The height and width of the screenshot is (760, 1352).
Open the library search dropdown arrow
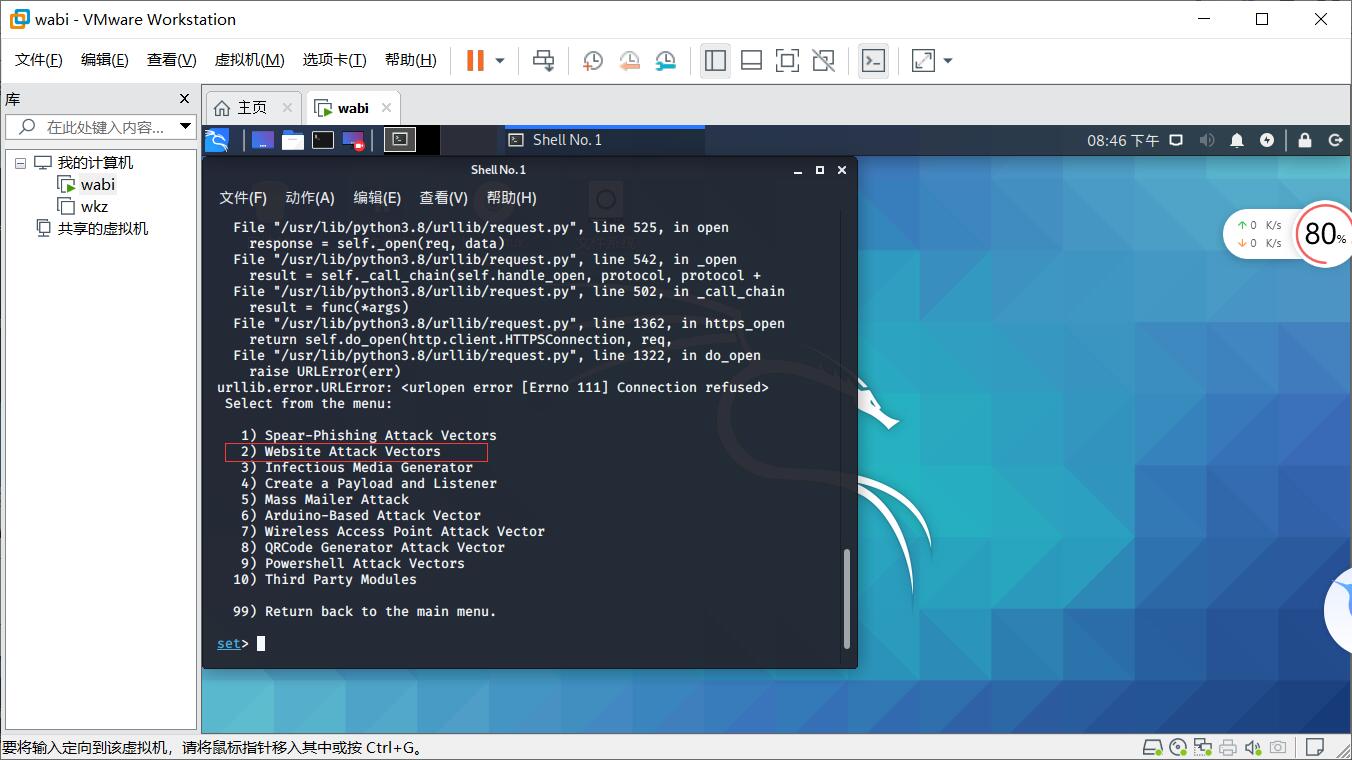pyautogui.click(x=185, y=127)
